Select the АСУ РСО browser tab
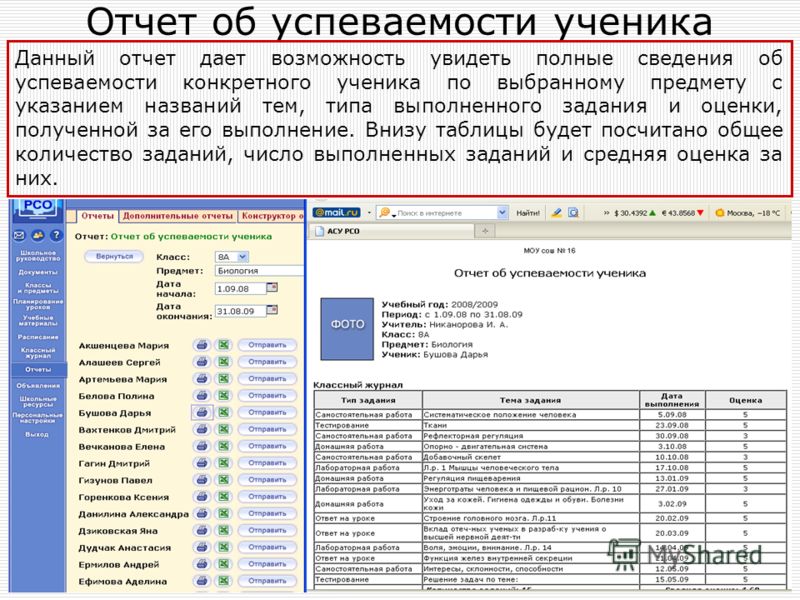This screenshot has height=600, width=800. (x=393, y=231)
